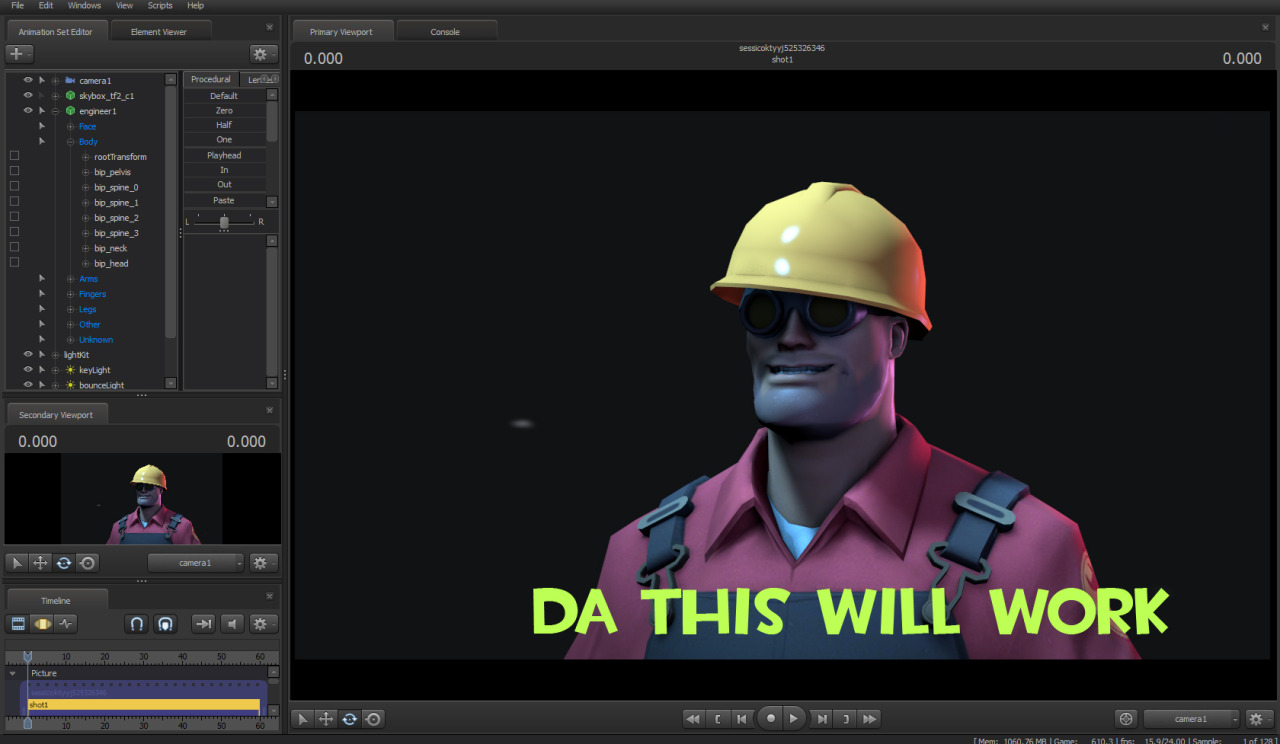Choose select arrow tool in Primary Viewport
Viewport: 1280px width, 744px height.
click(302, 718)
